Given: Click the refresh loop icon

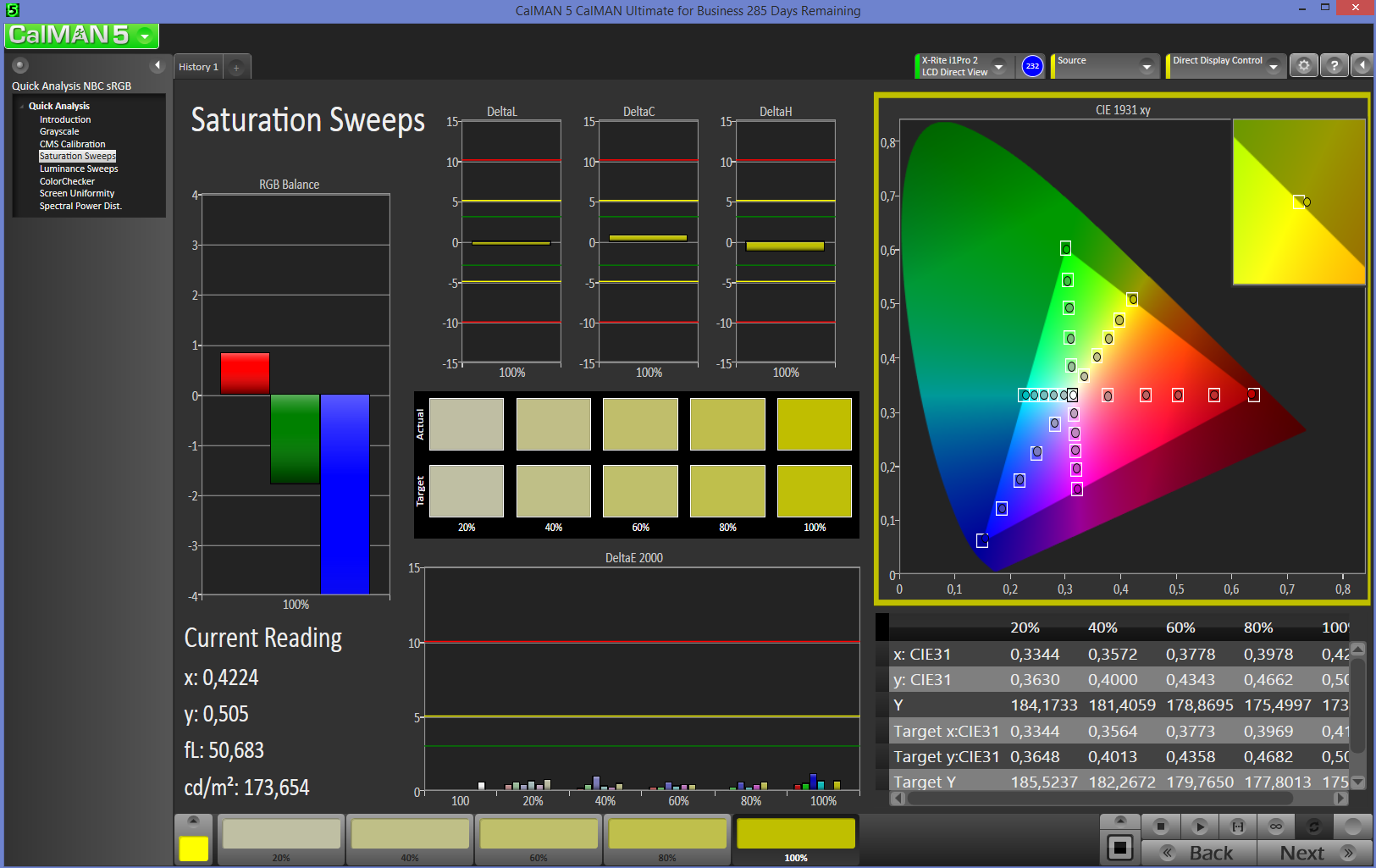Looking at the screenshot, I should (1314, 826).
